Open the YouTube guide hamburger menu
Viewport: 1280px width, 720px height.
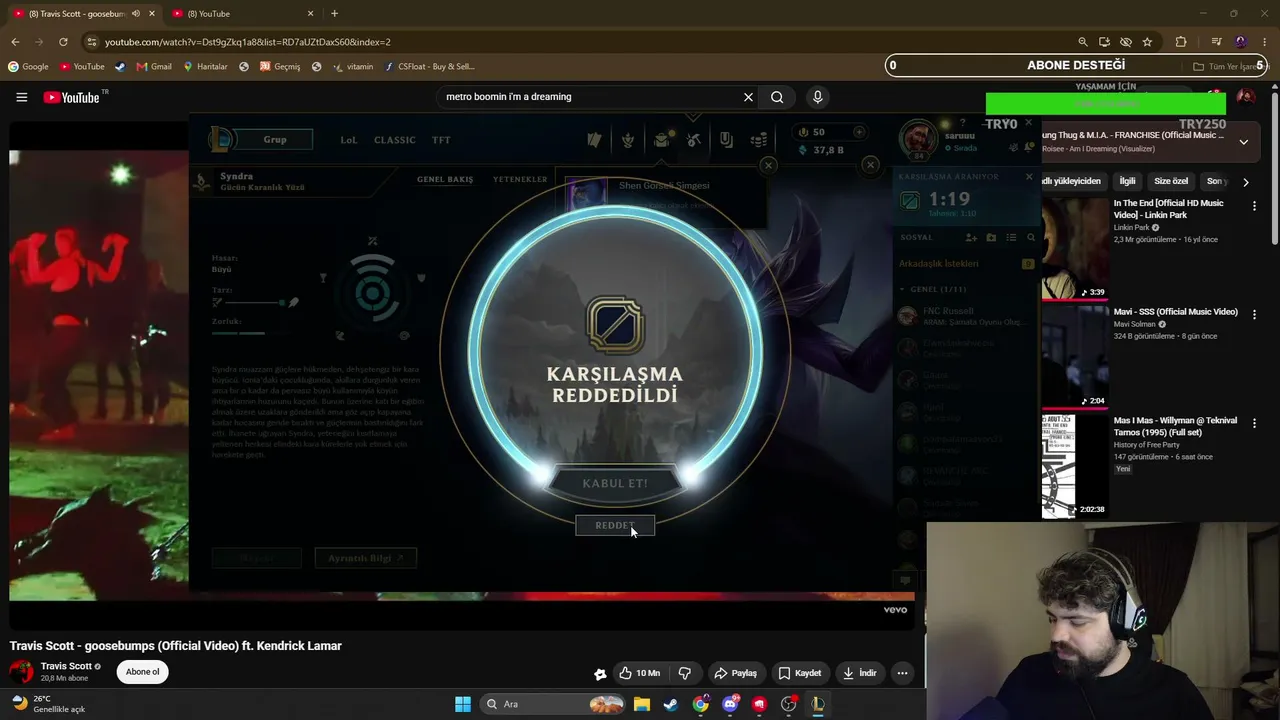(x=21, y=97)
